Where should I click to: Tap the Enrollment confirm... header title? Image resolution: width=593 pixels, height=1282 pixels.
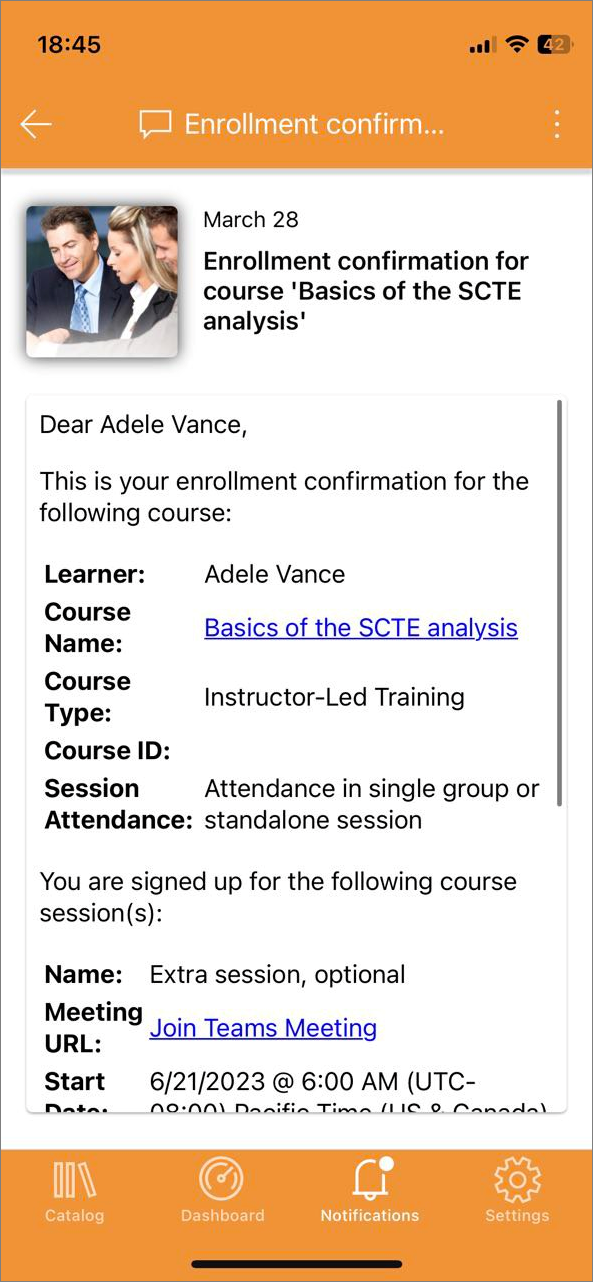pos(314,125)
